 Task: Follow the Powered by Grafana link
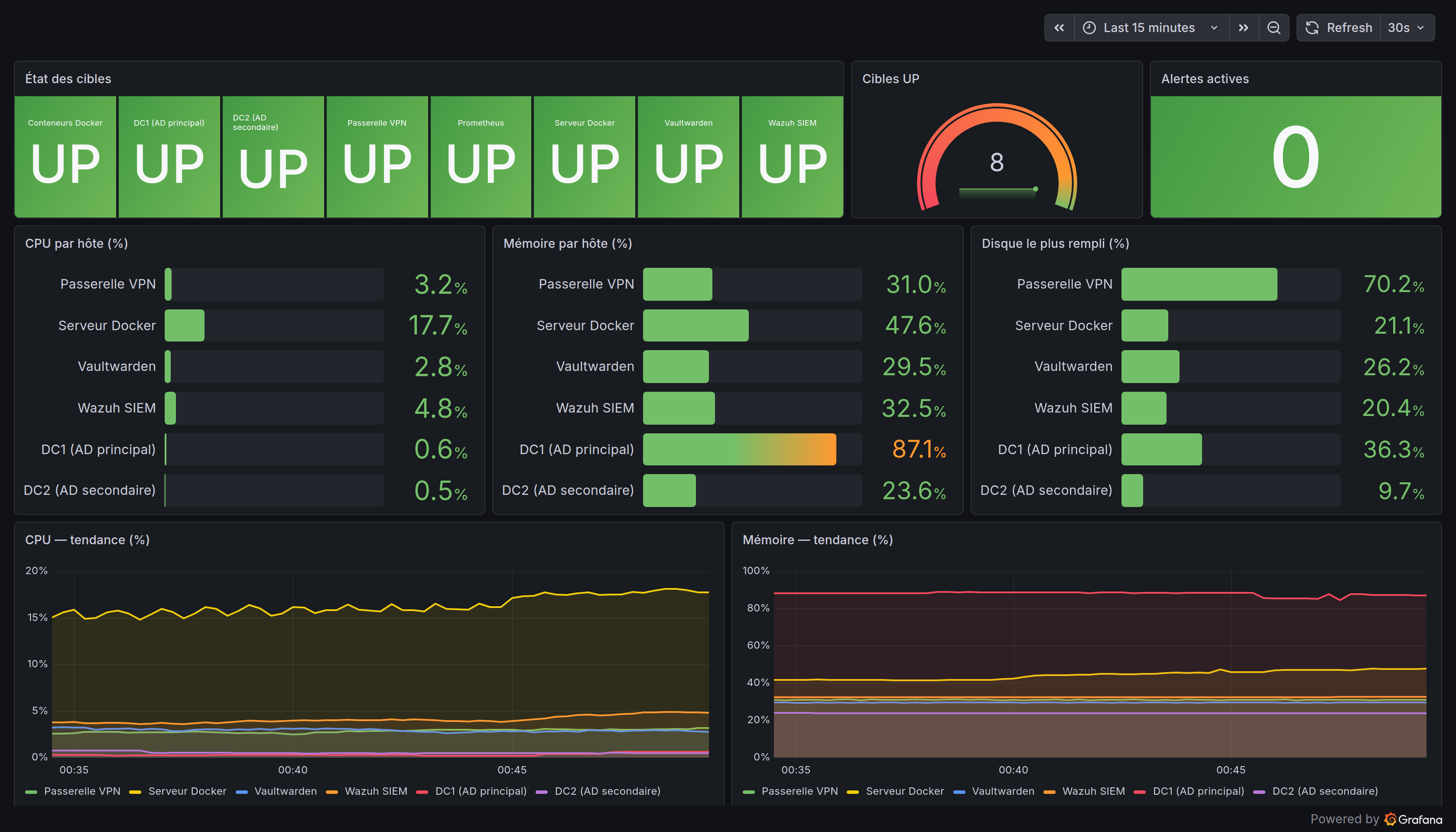tap(1376, 819)
